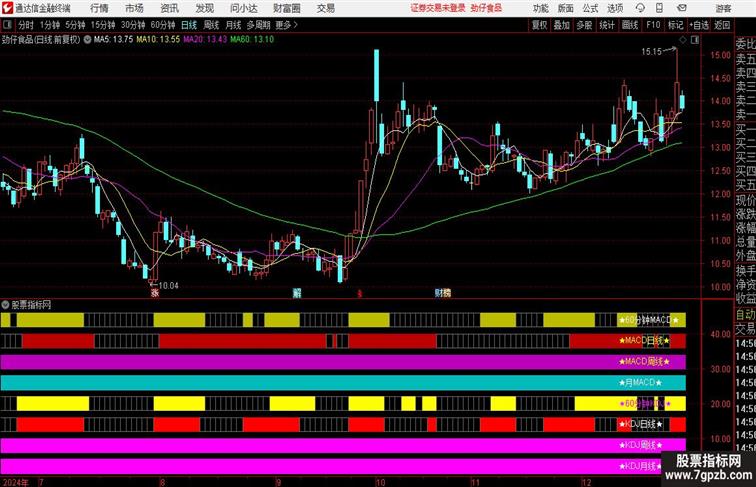Open the 功能 menu

click(540, 8)
